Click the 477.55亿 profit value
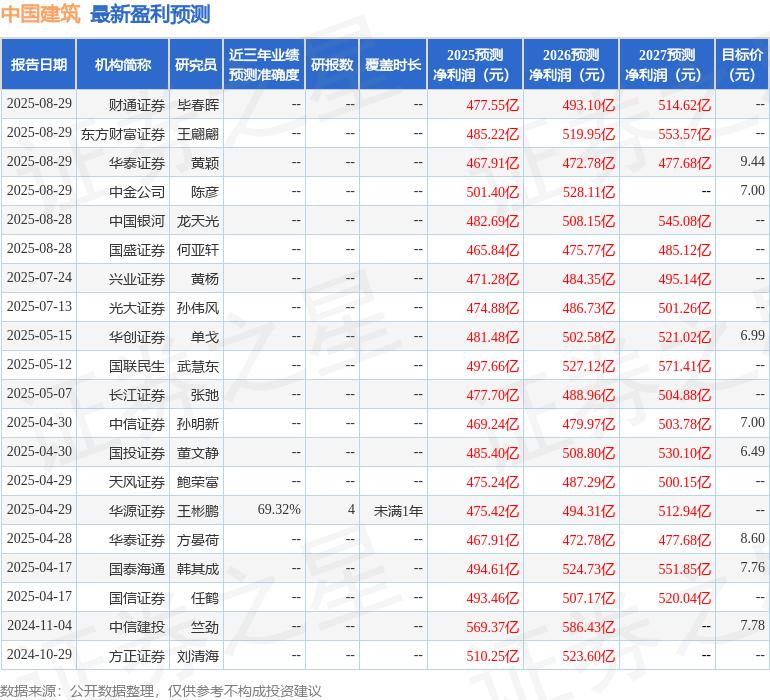 click(x=493, y=105)
